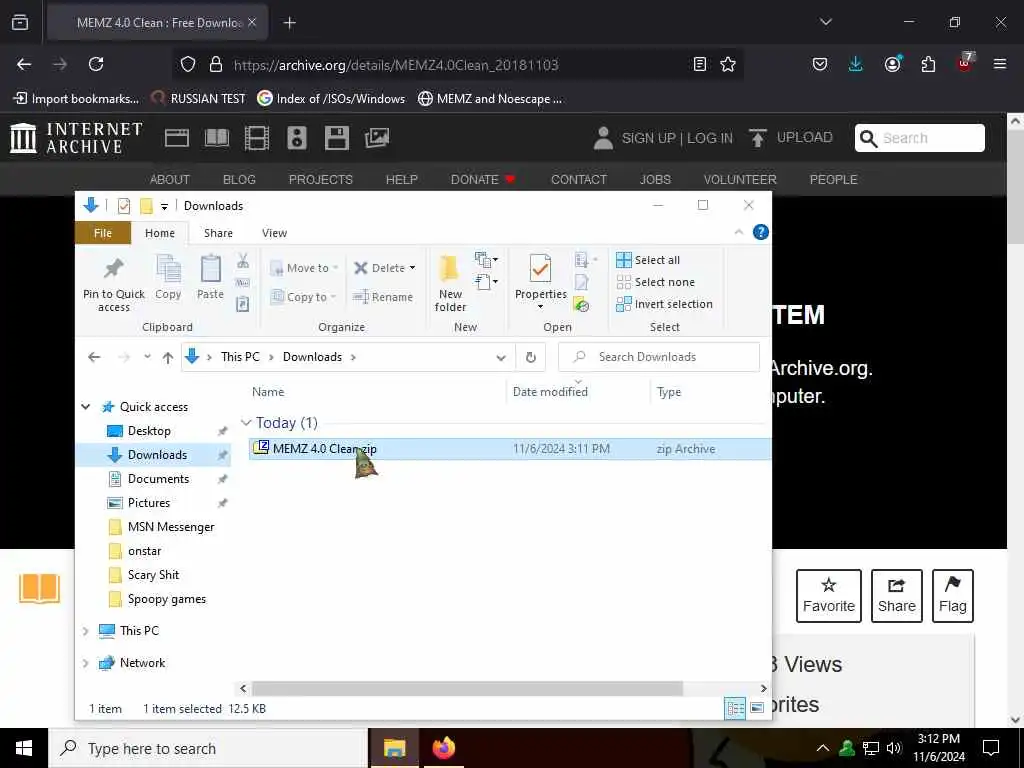Click the Rename button
Viewport: 1024px width, 768px height.
click(383, 297)
